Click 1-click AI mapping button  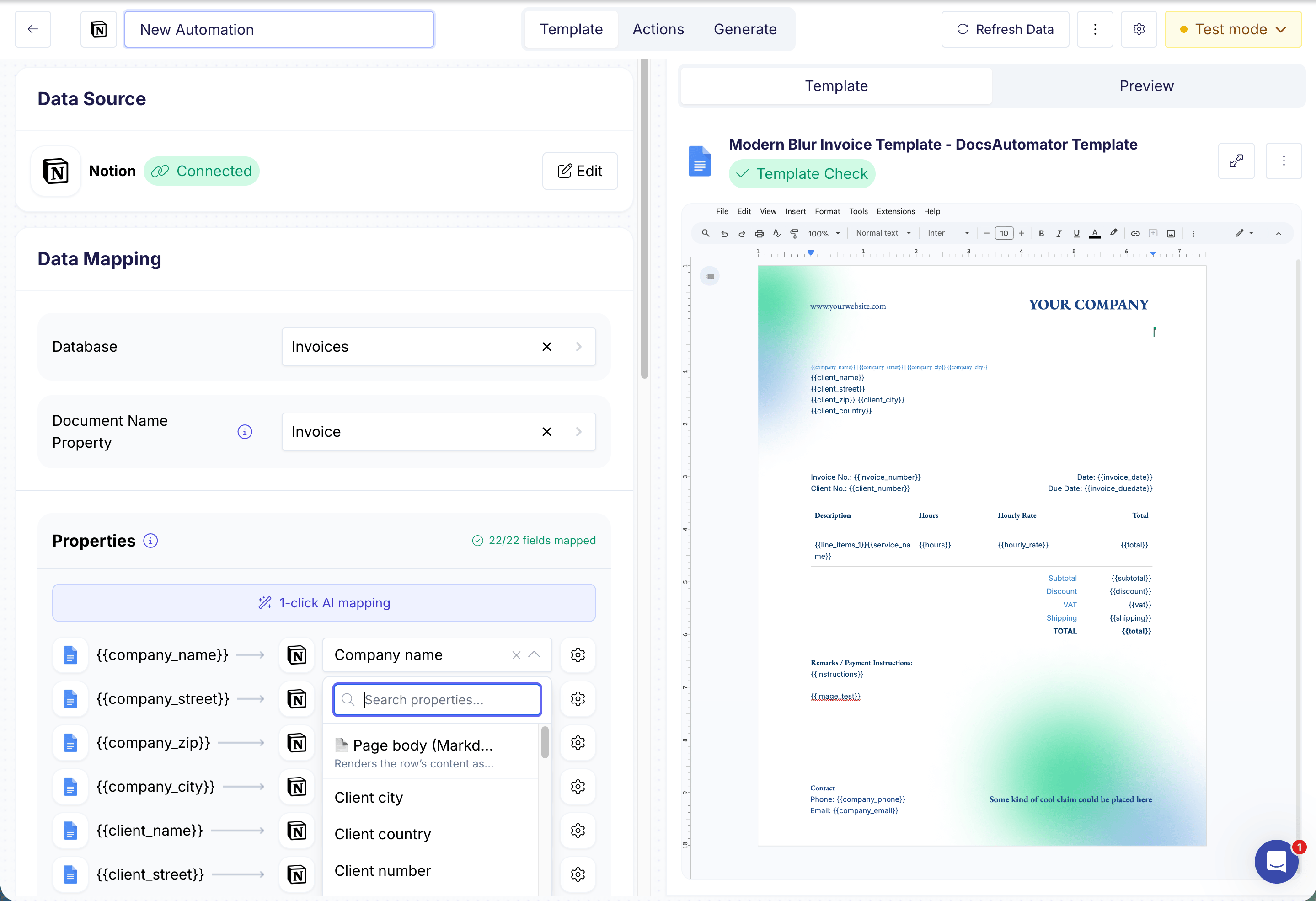click(x=324, y=602)
